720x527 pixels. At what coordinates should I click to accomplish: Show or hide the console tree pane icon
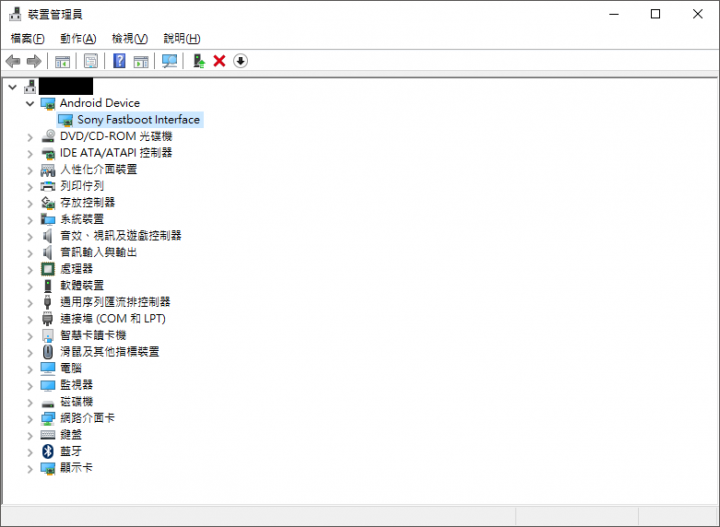click(x=62, y=61)
